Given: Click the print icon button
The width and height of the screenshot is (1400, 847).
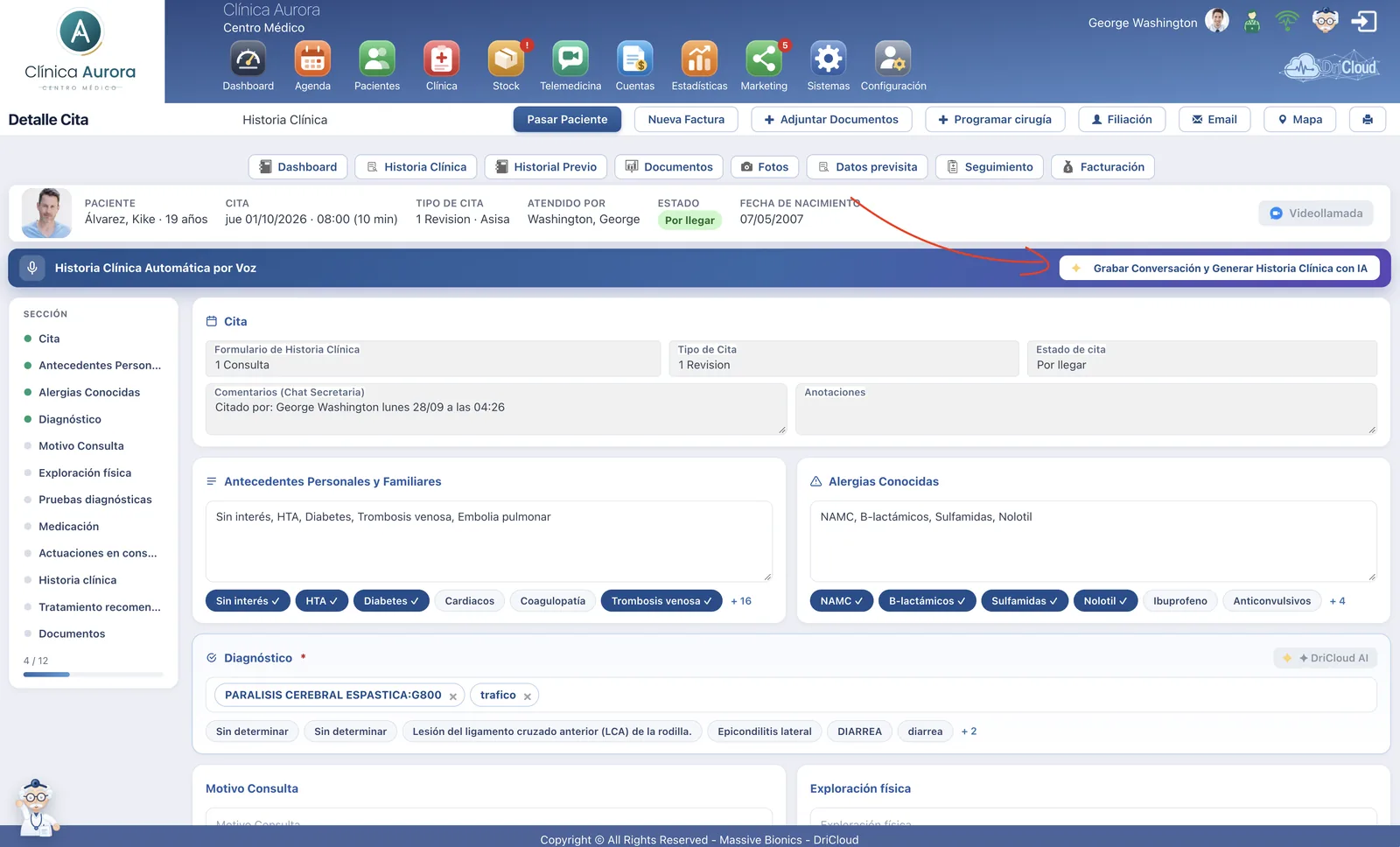Looking at the screenshot, I should (x=1368, y=119).
